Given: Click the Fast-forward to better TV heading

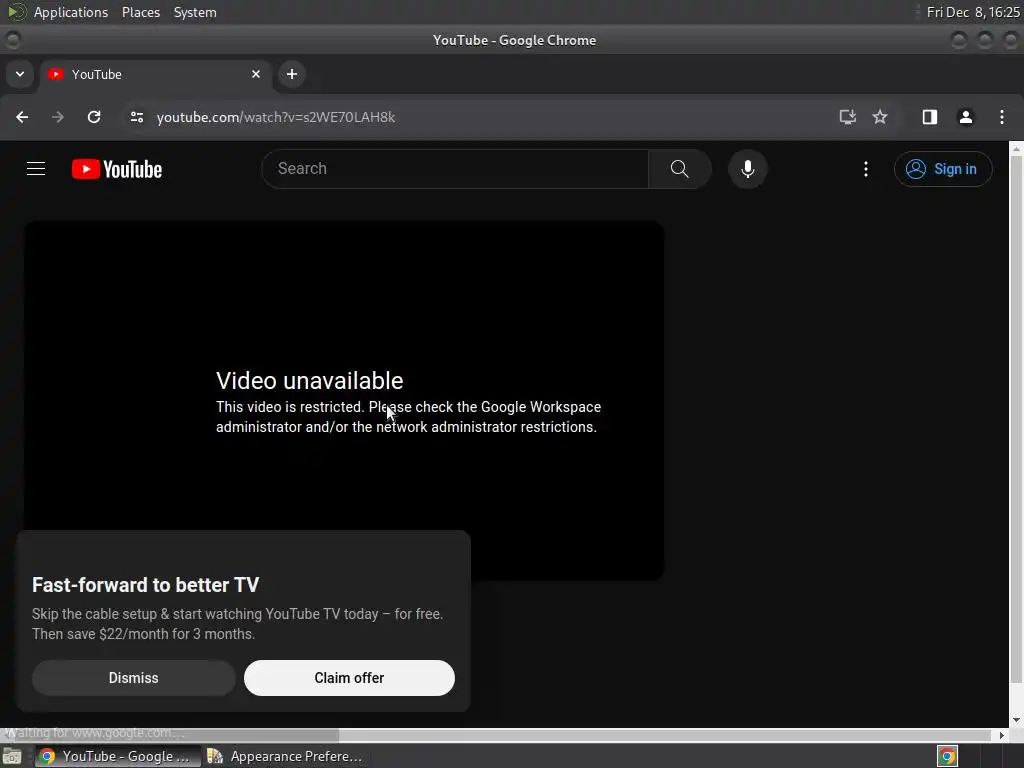Looking at the screenshot, I should coord(146,584).
